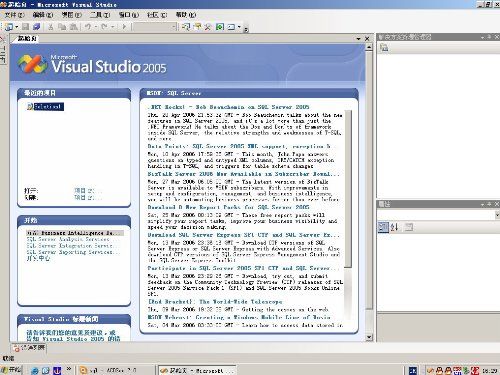Image resolution: width=500 pixels, height=375 pixels.
Task: Open the 帮助(H) menu
Action: click(x=186, y=15)
